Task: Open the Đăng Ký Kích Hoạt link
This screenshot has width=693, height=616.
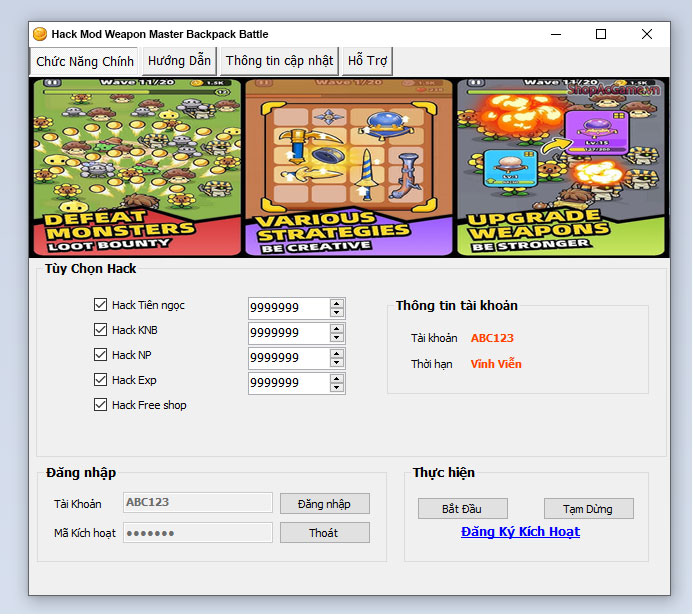Action: [x=520, y=532]
